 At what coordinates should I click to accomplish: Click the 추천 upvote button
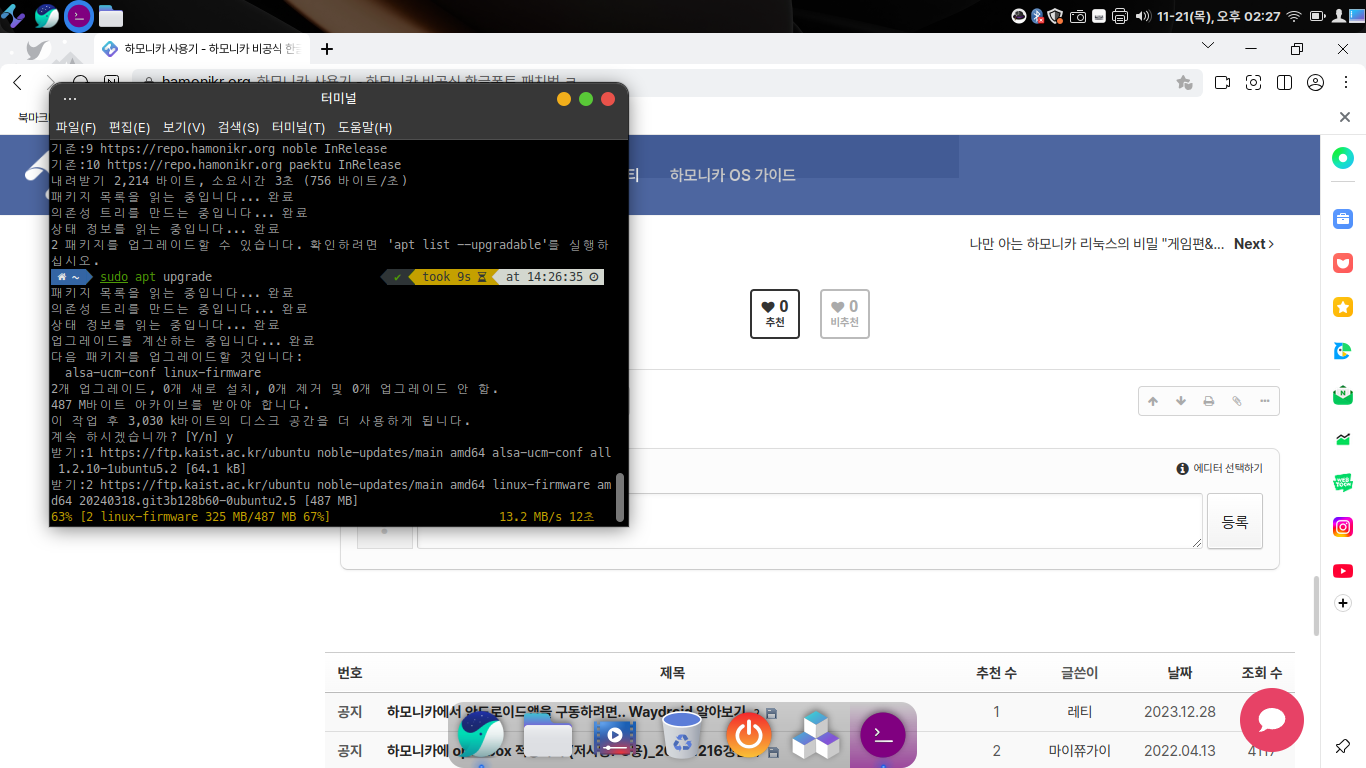(x=775, y=314)
